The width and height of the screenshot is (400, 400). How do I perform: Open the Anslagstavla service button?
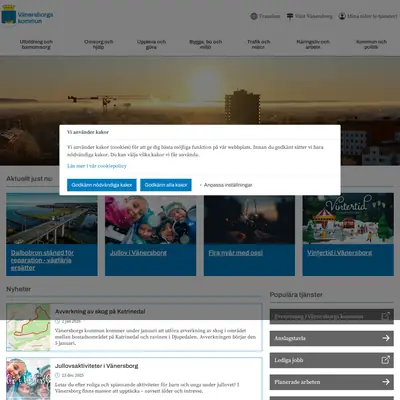[332, 338]
